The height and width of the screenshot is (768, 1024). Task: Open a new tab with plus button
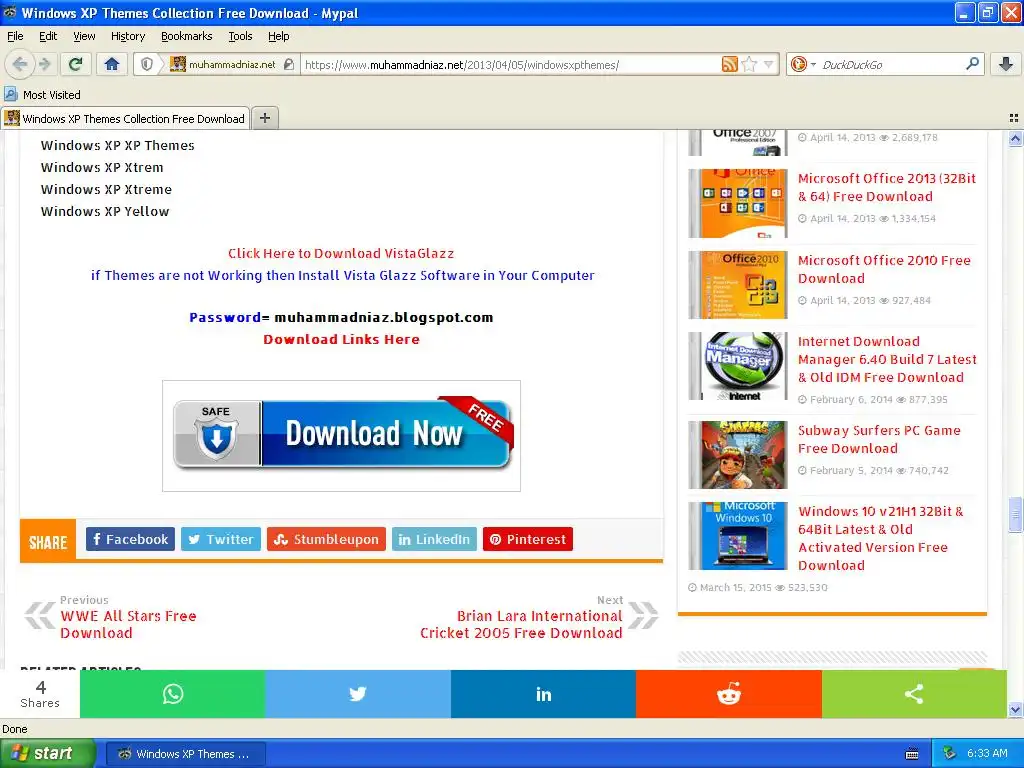click(x=264, y=118)
